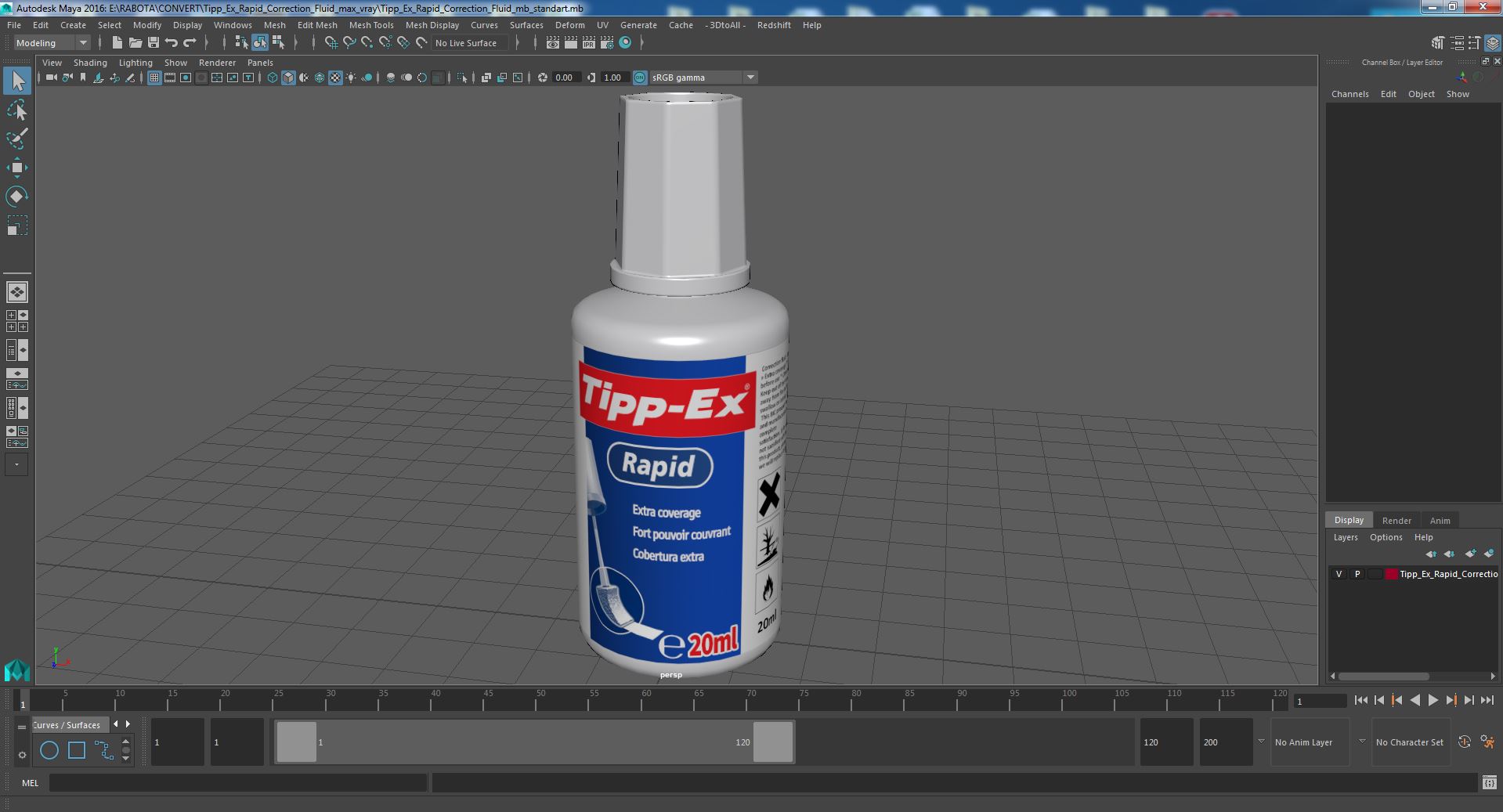Image resolution: width=1503 pixels, height=812 pixels.
Task: Open animation preferences running-man icon
Action: (x=1487, y=742)
